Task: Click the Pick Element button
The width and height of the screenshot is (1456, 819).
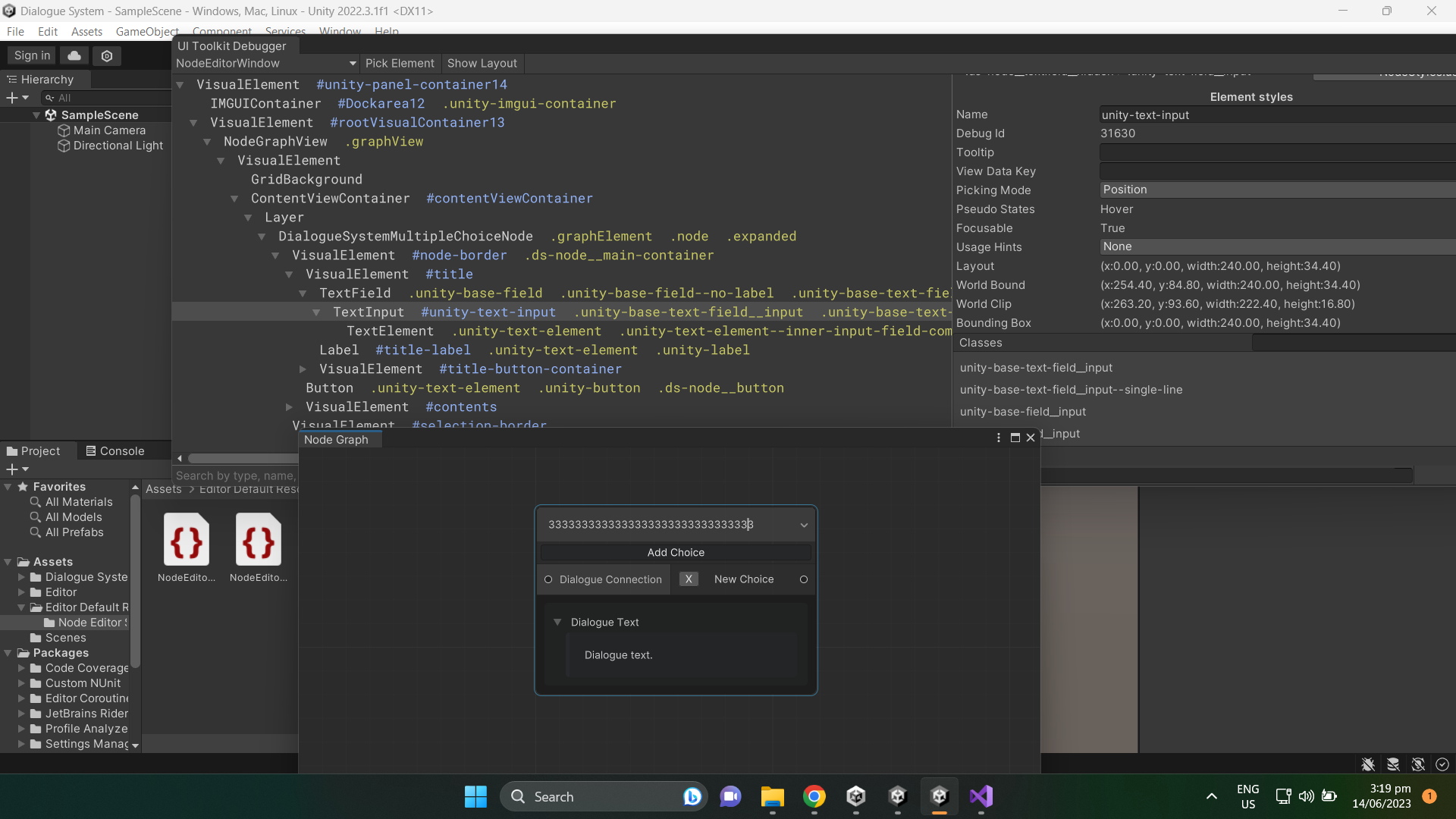Action: [400, 64]
